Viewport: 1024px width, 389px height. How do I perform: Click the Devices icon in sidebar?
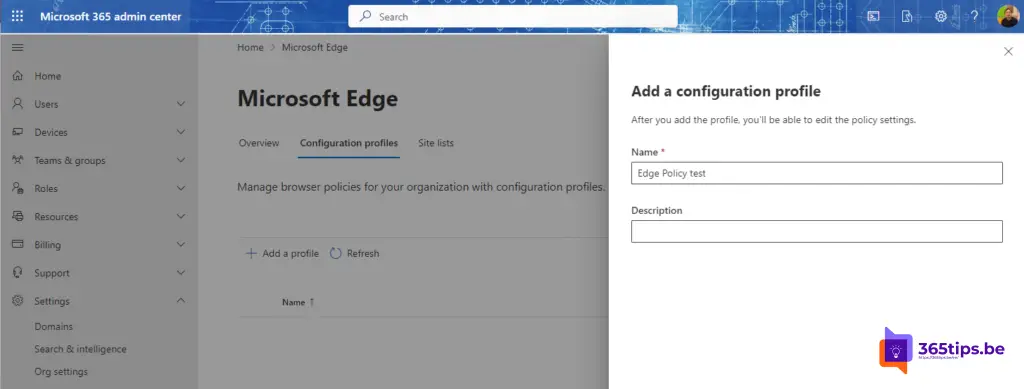point(18,132)
